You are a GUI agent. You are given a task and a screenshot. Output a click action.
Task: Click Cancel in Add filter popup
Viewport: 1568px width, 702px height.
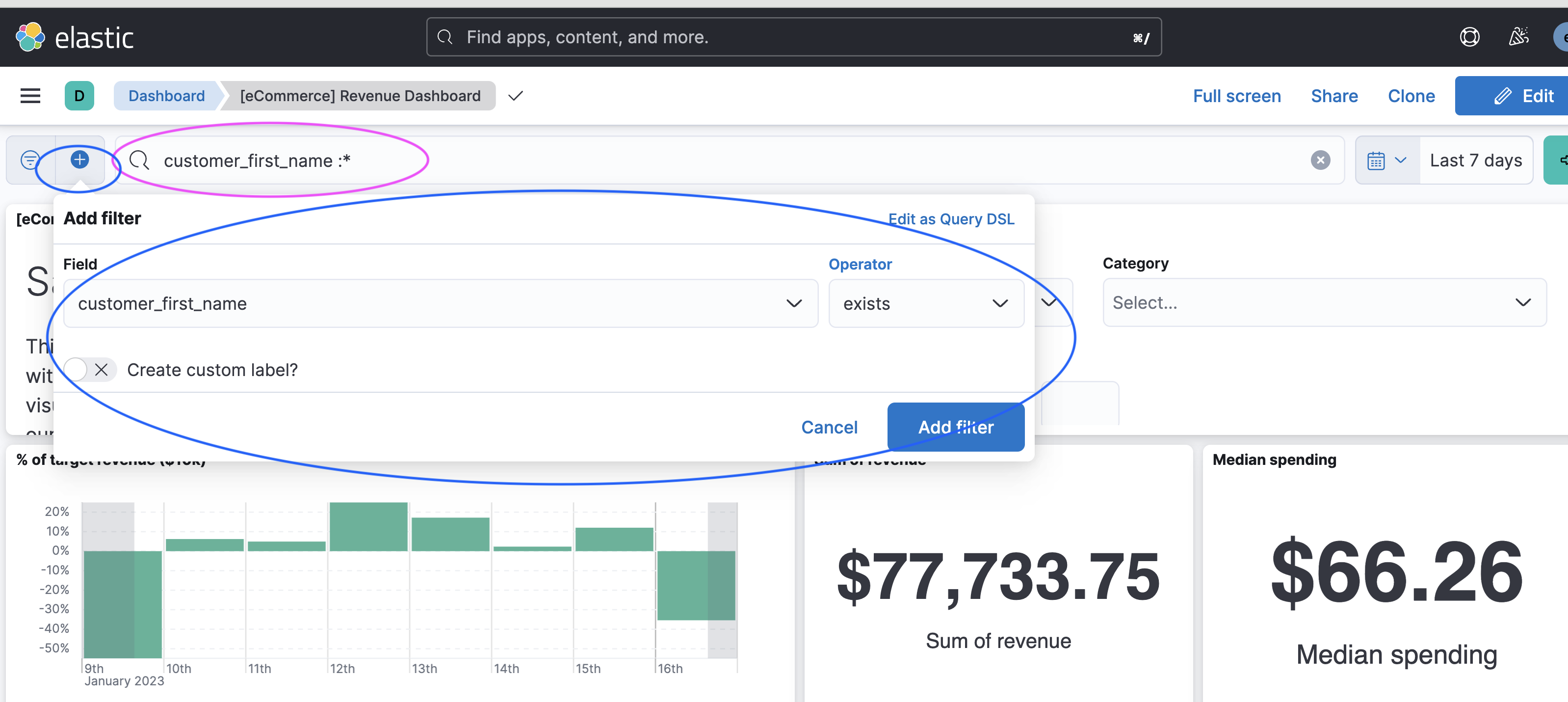(829, 428)
